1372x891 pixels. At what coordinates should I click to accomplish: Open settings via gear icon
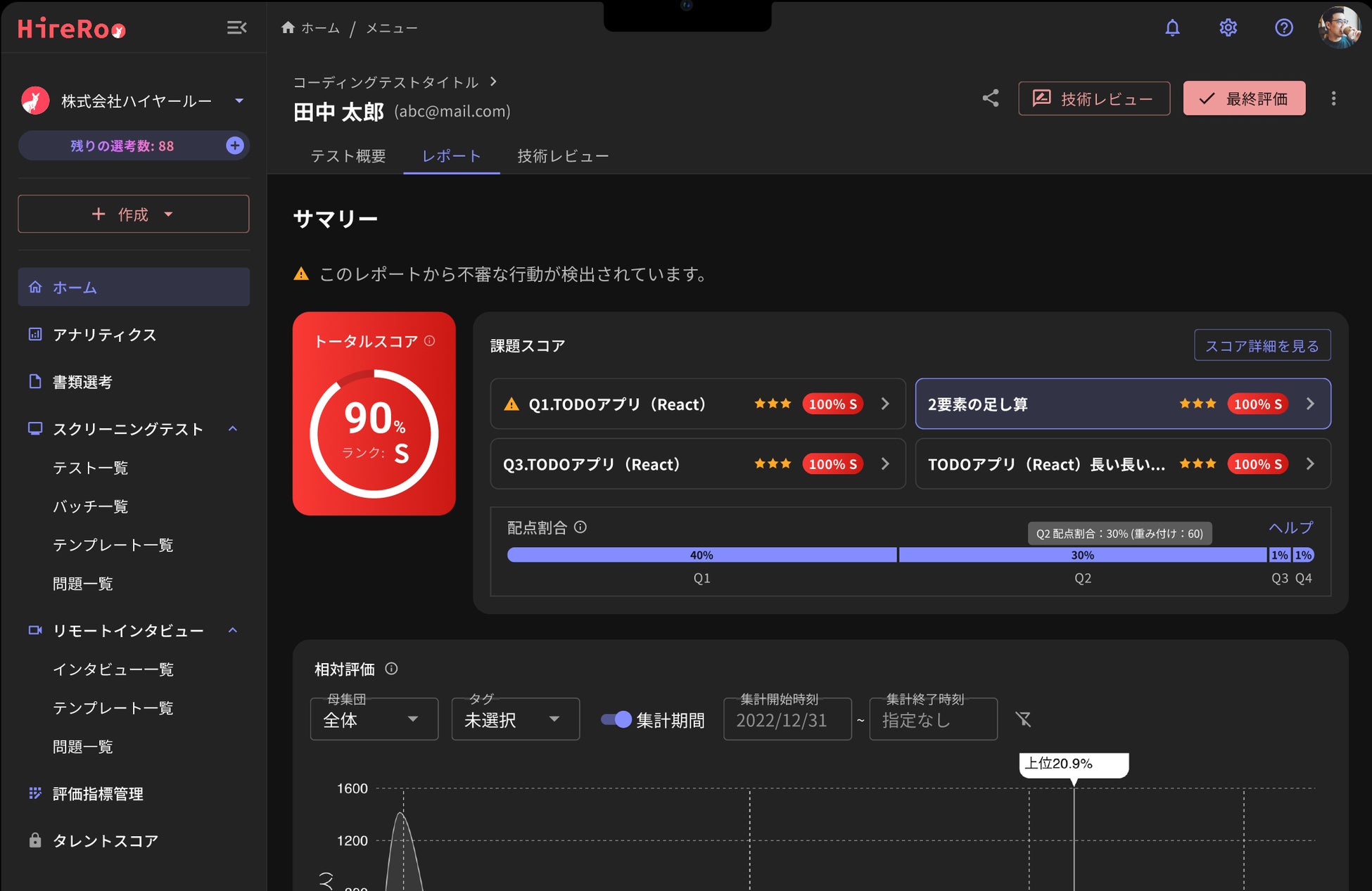[x=1228, y=28]
